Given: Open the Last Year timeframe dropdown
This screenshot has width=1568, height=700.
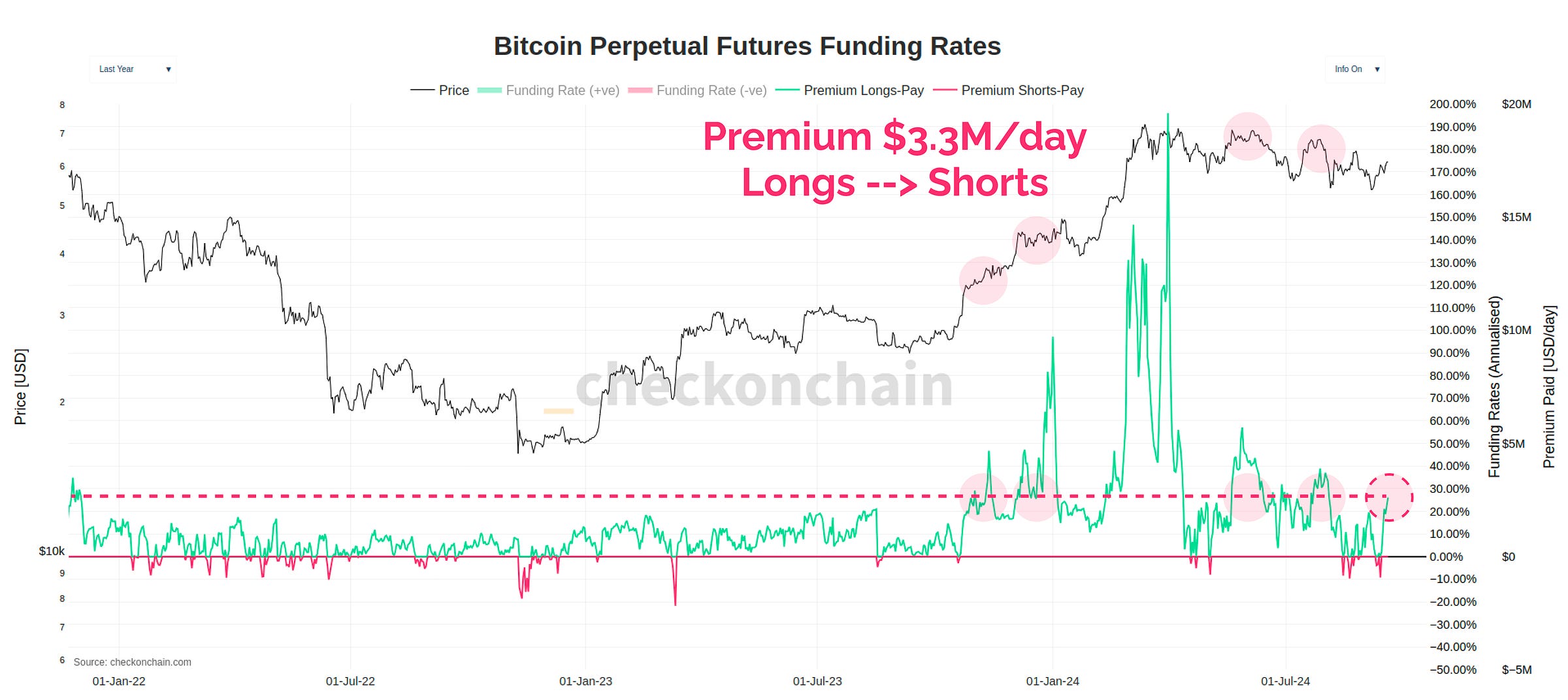Looking at the screenshot, I should tap(133, 69).
